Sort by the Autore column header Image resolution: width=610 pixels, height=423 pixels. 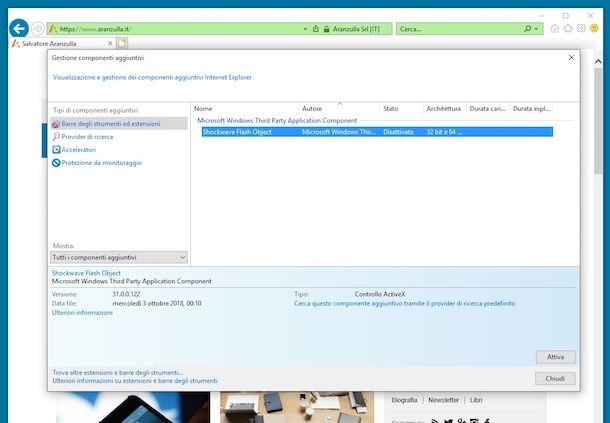pos(339,109)
